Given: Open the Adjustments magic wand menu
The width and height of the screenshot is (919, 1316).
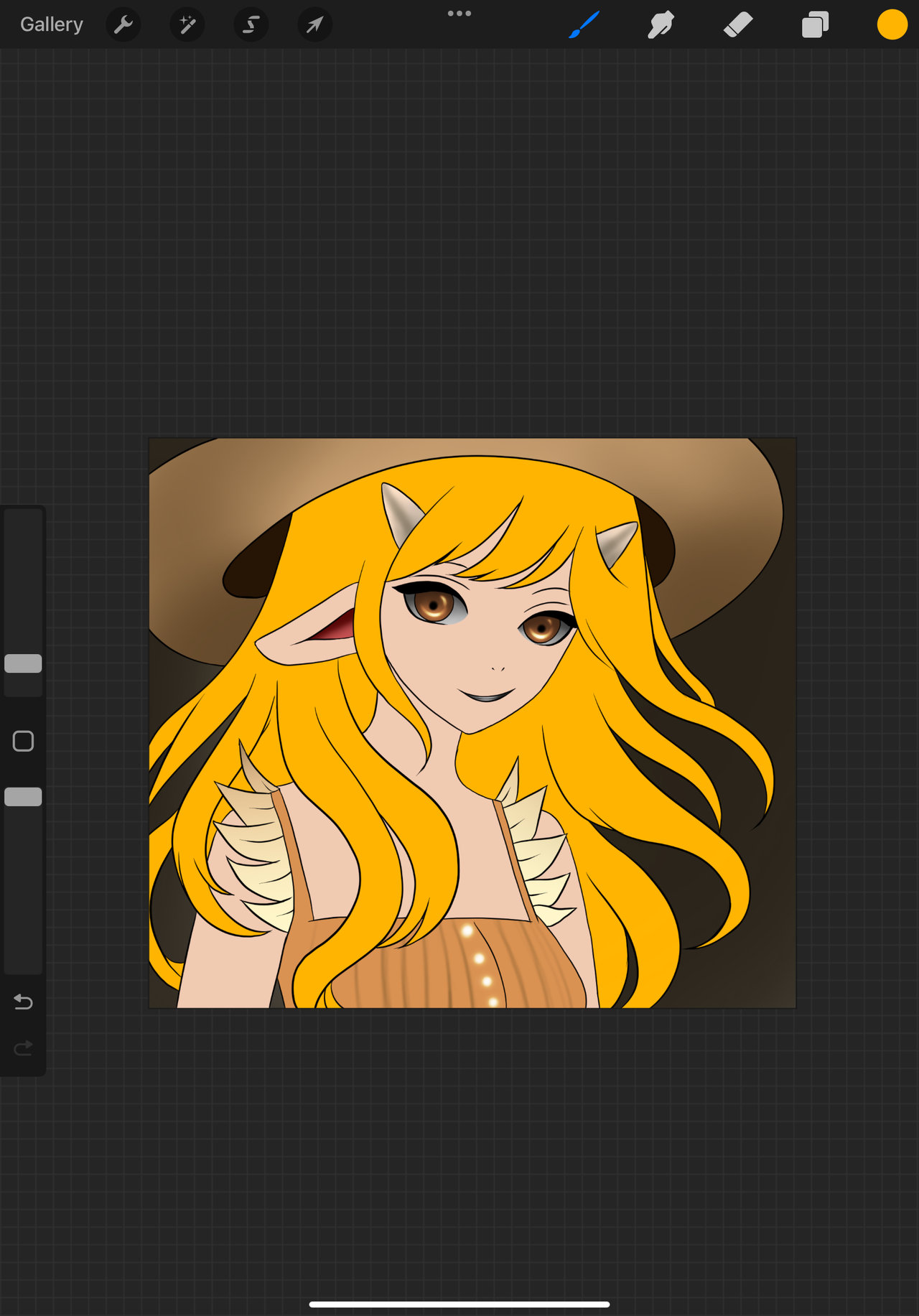Looking at the screenshot, I should [187, 24].
